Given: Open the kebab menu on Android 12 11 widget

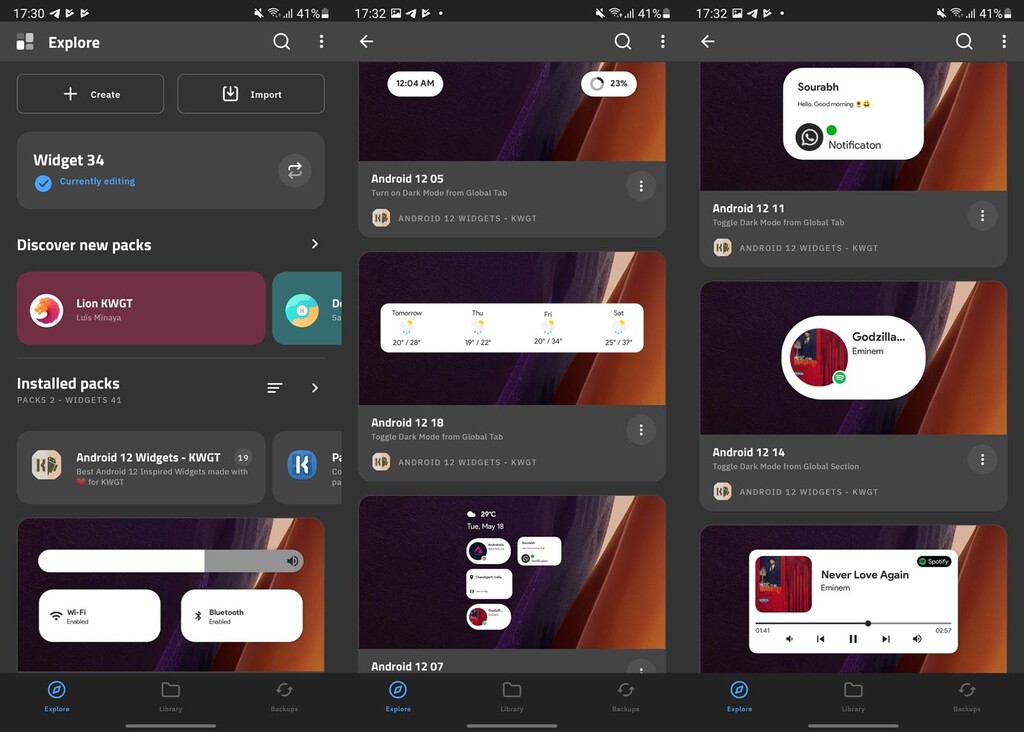Looking at the screenshot, I should (982, 215).
